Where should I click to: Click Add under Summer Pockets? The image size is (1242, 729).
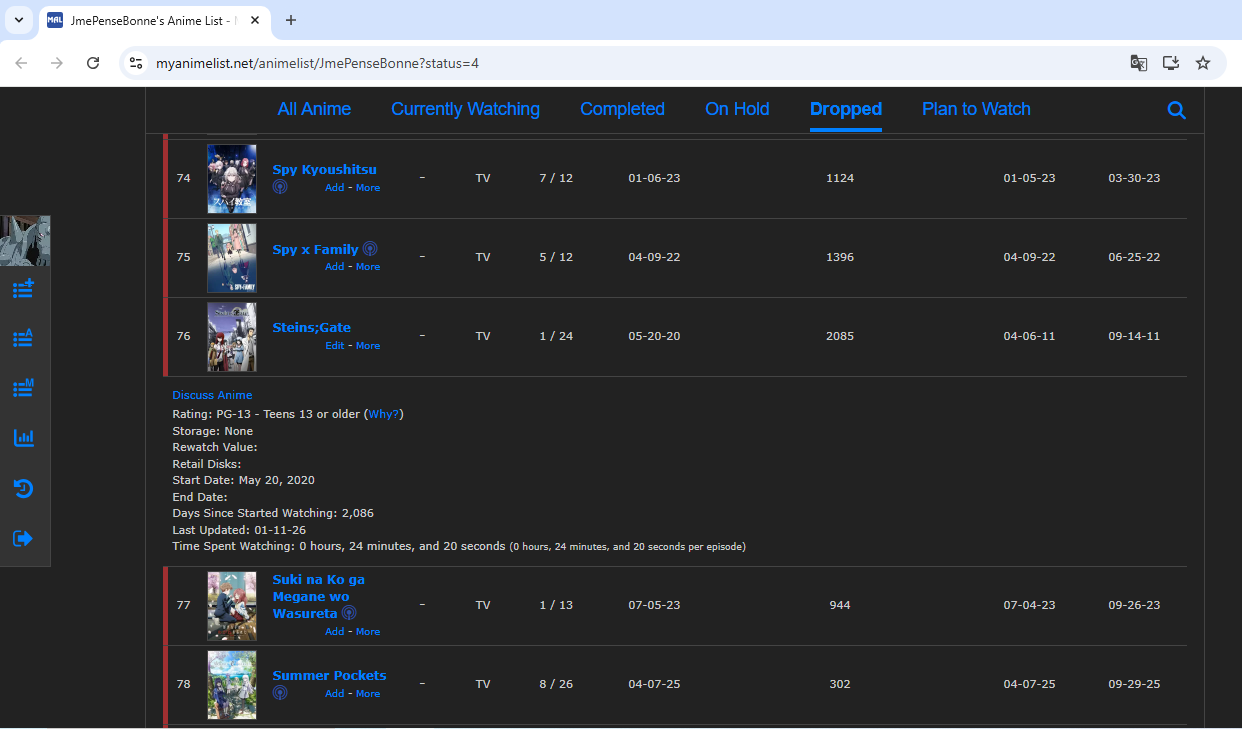pos(334,694)
